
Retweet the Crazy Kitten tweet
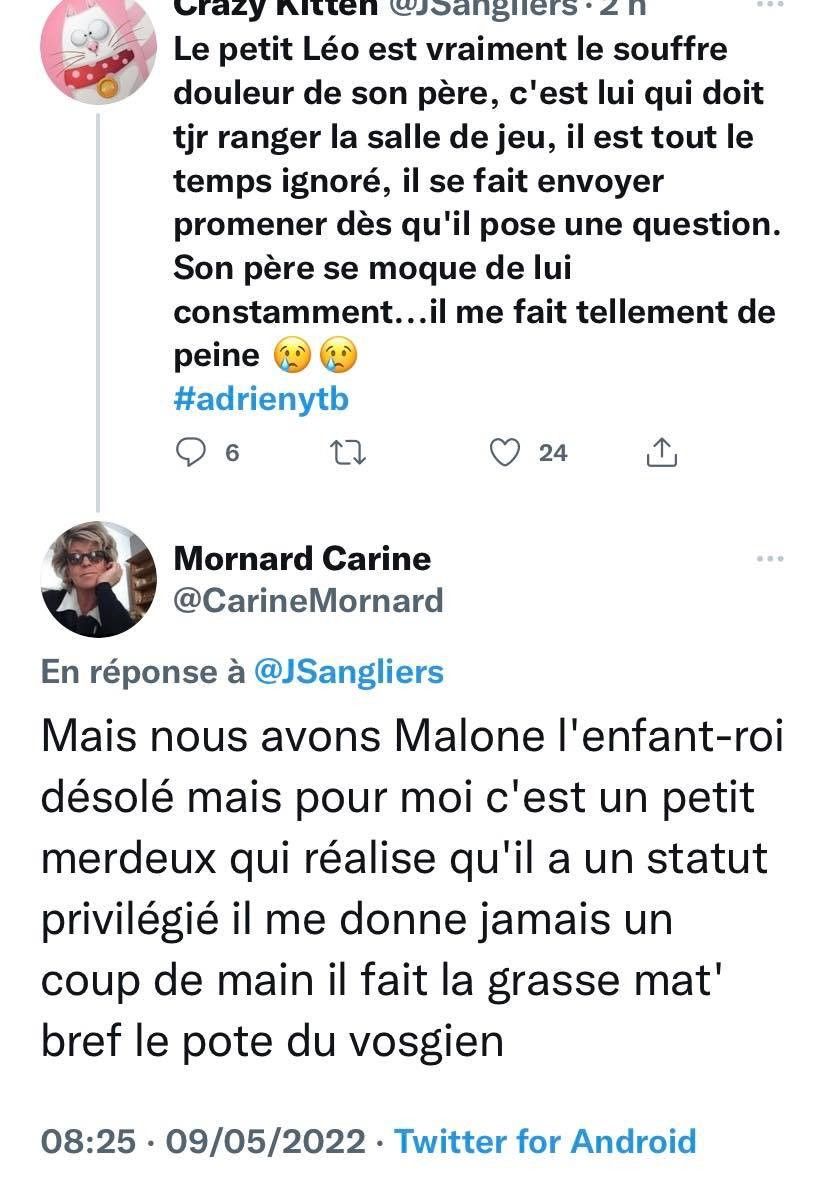[349, 453]
